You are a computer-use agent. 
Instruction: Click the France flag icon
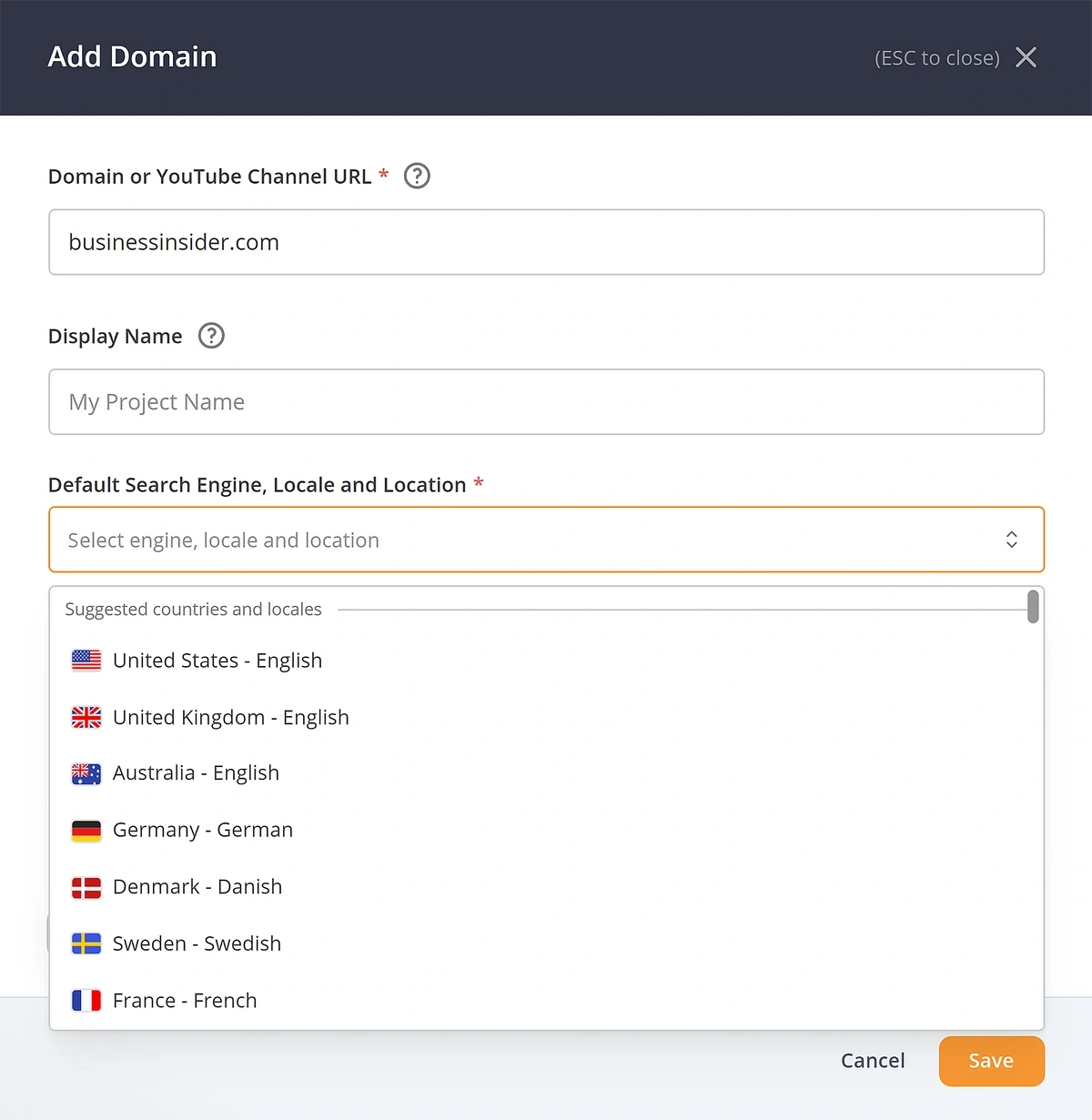86,1000
